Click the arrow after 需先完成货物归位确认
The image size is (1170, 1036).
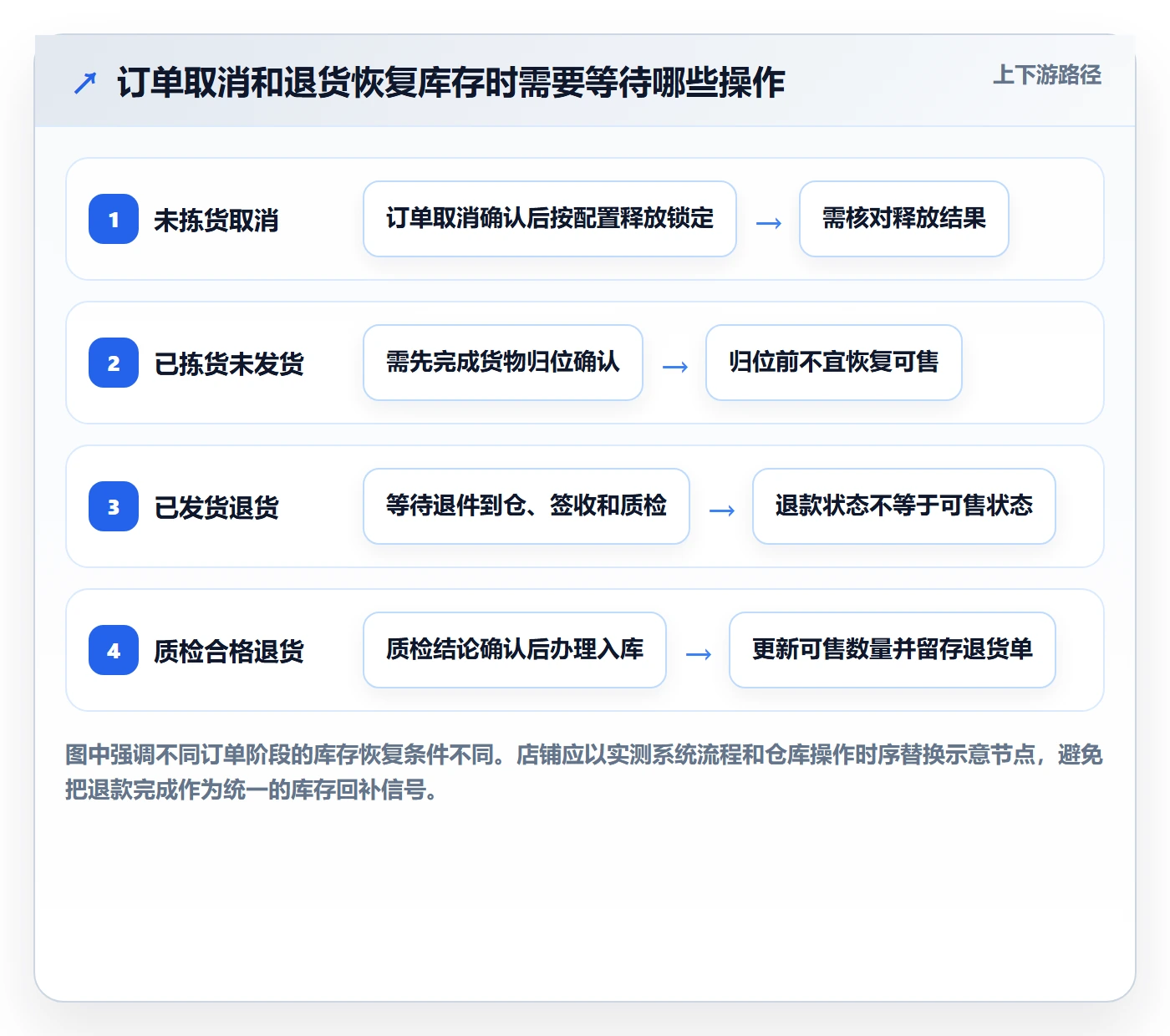pyautogui.click(x=675, y=367)
